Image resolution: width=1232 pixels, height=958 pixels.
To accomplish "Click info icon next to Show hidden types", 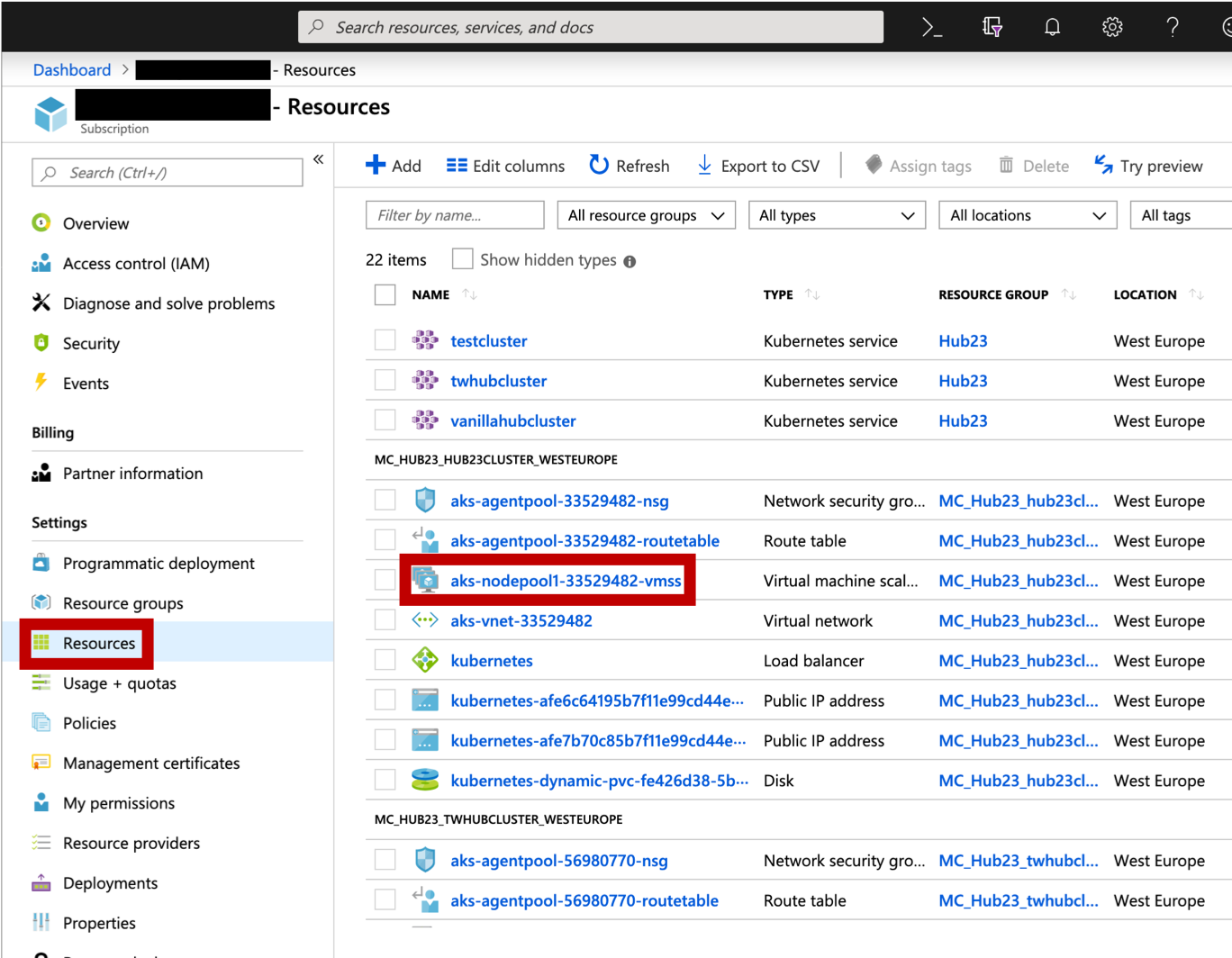I will click(630, 261).
